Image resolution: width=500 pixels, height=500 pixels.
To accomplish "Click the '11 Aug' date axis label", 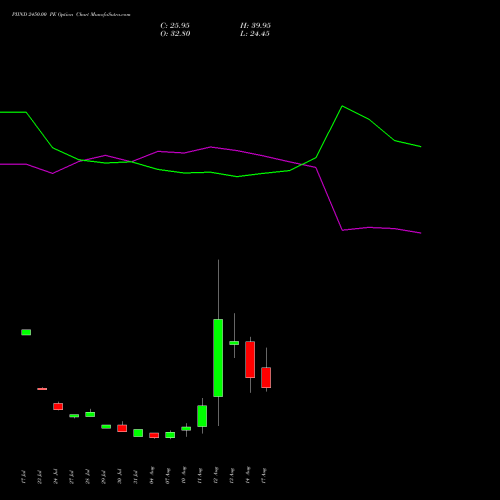I will click(200, 475).
